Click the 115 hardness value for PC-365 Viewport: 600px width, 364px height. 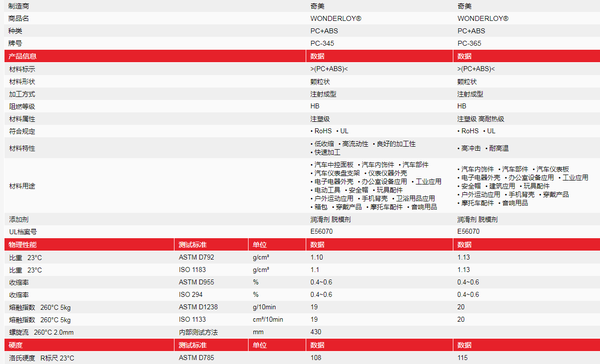[x=463, y=358]
